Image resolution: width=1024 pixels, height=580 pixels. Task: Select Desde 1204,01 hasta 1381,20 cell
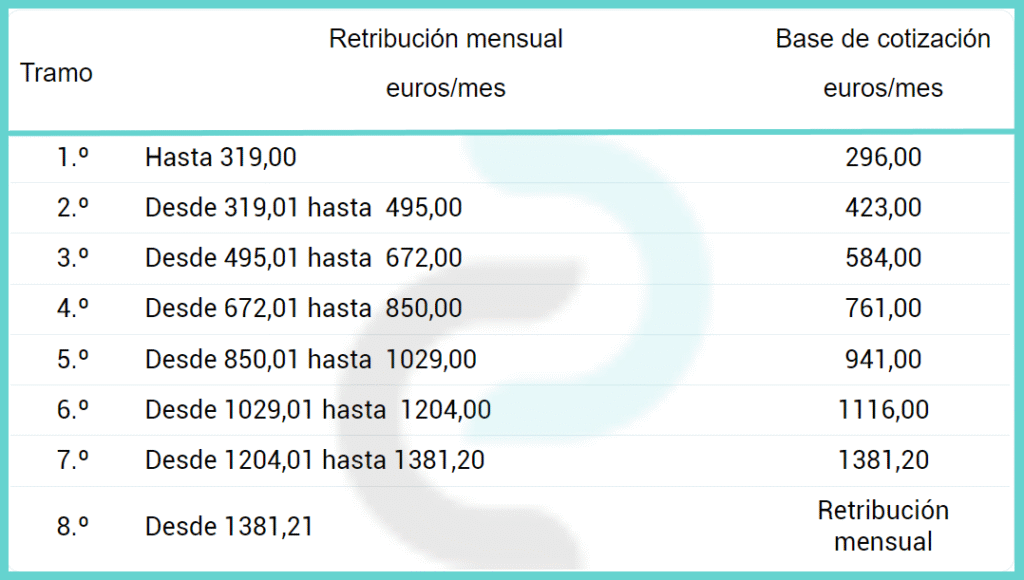pyautogui.click(x=315, y=460)
